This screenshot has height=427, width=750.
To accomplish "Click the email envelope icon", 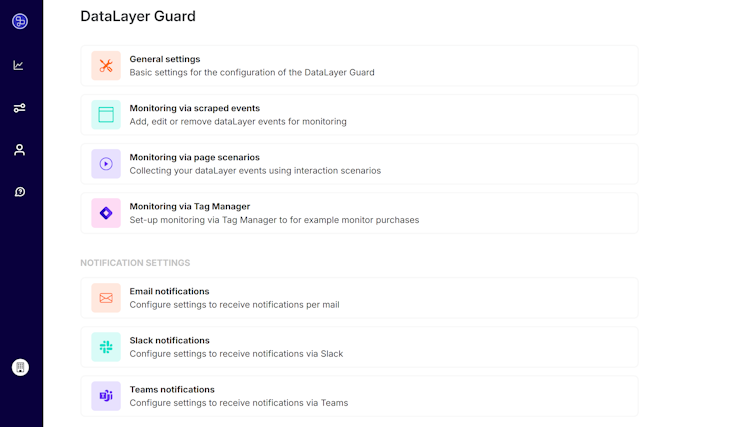I will (x=106, y=298).
